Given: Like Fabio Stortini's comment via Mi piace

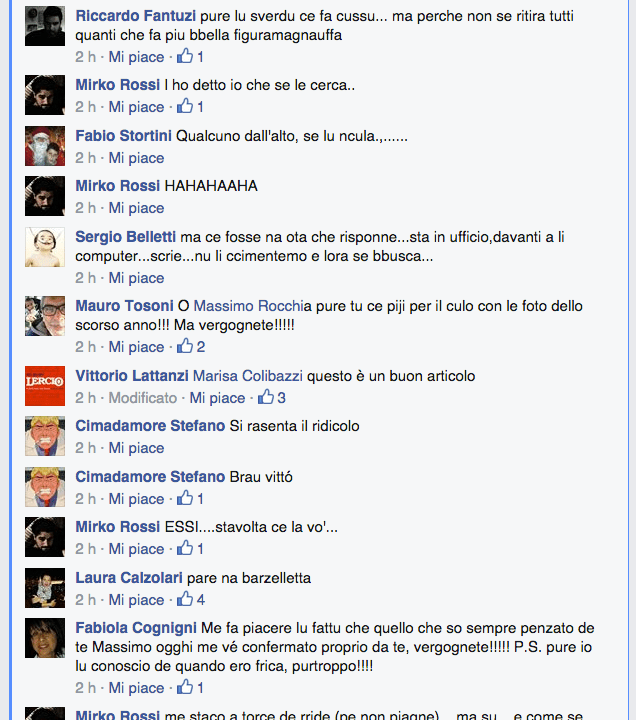Looking at the screenshot, I should 136,158.
